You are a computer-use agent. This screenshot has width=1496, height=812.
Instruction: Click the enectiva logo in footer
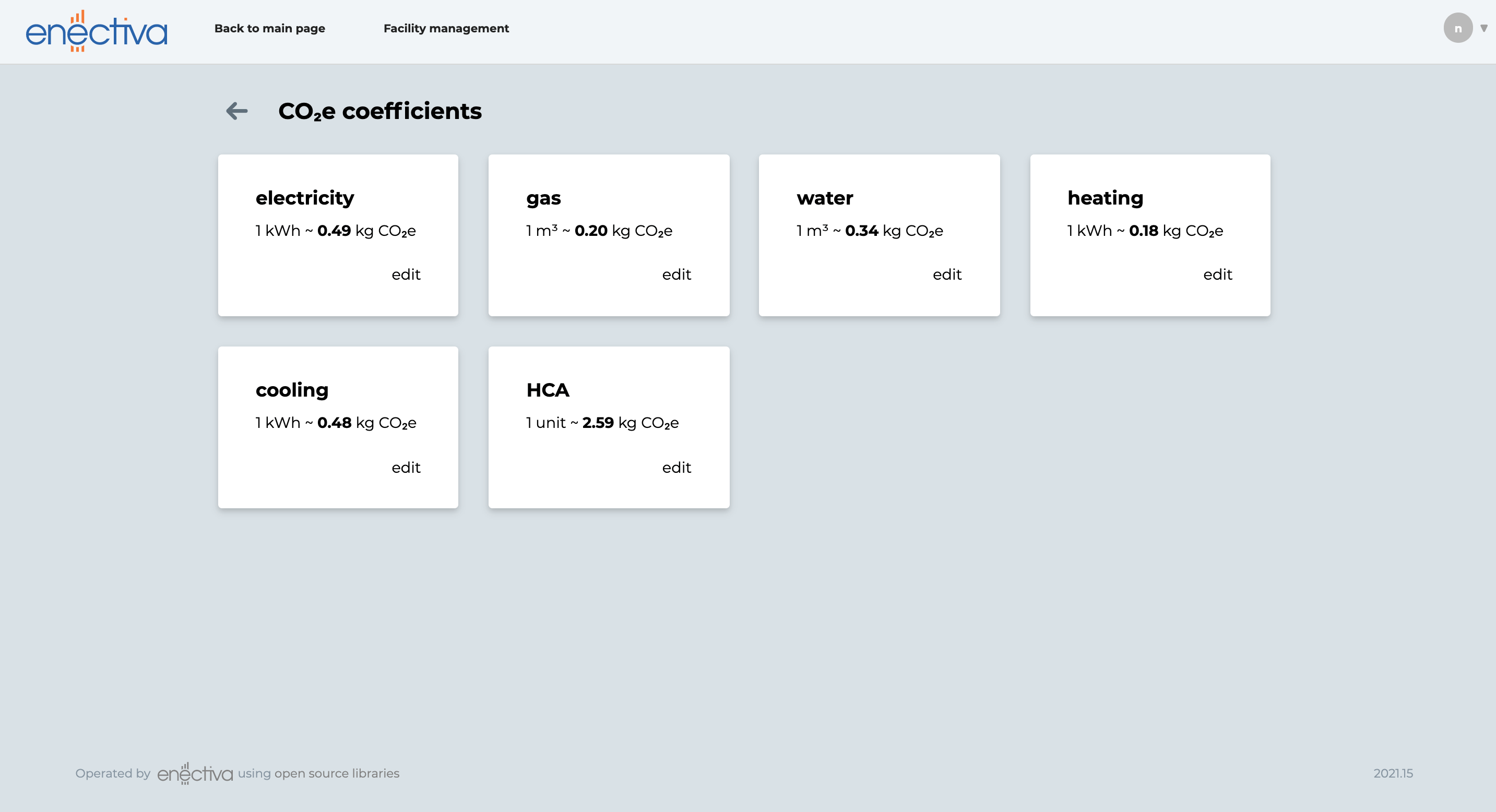point(195,773)
